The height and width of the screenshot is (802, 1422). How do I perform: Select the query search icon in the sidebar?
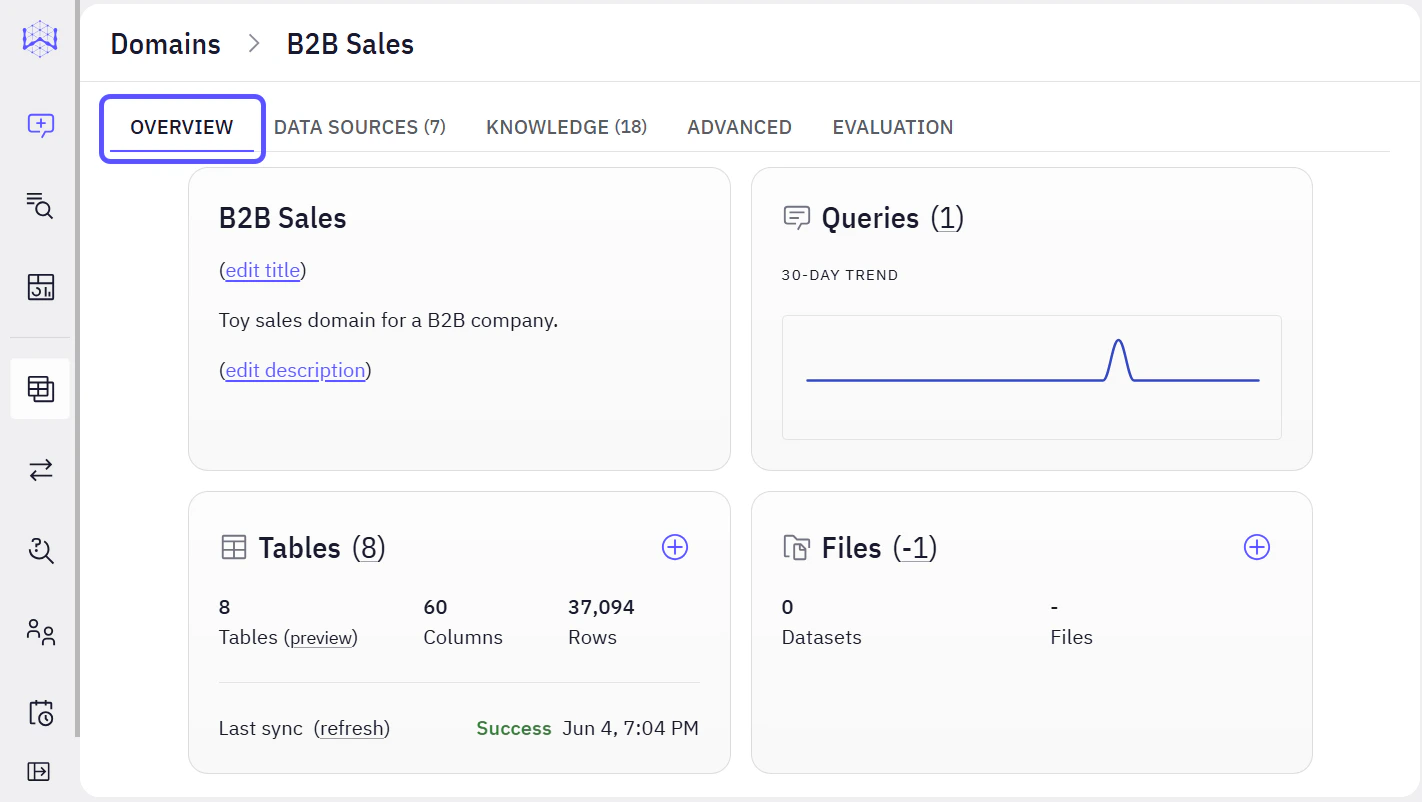(38, 207)
